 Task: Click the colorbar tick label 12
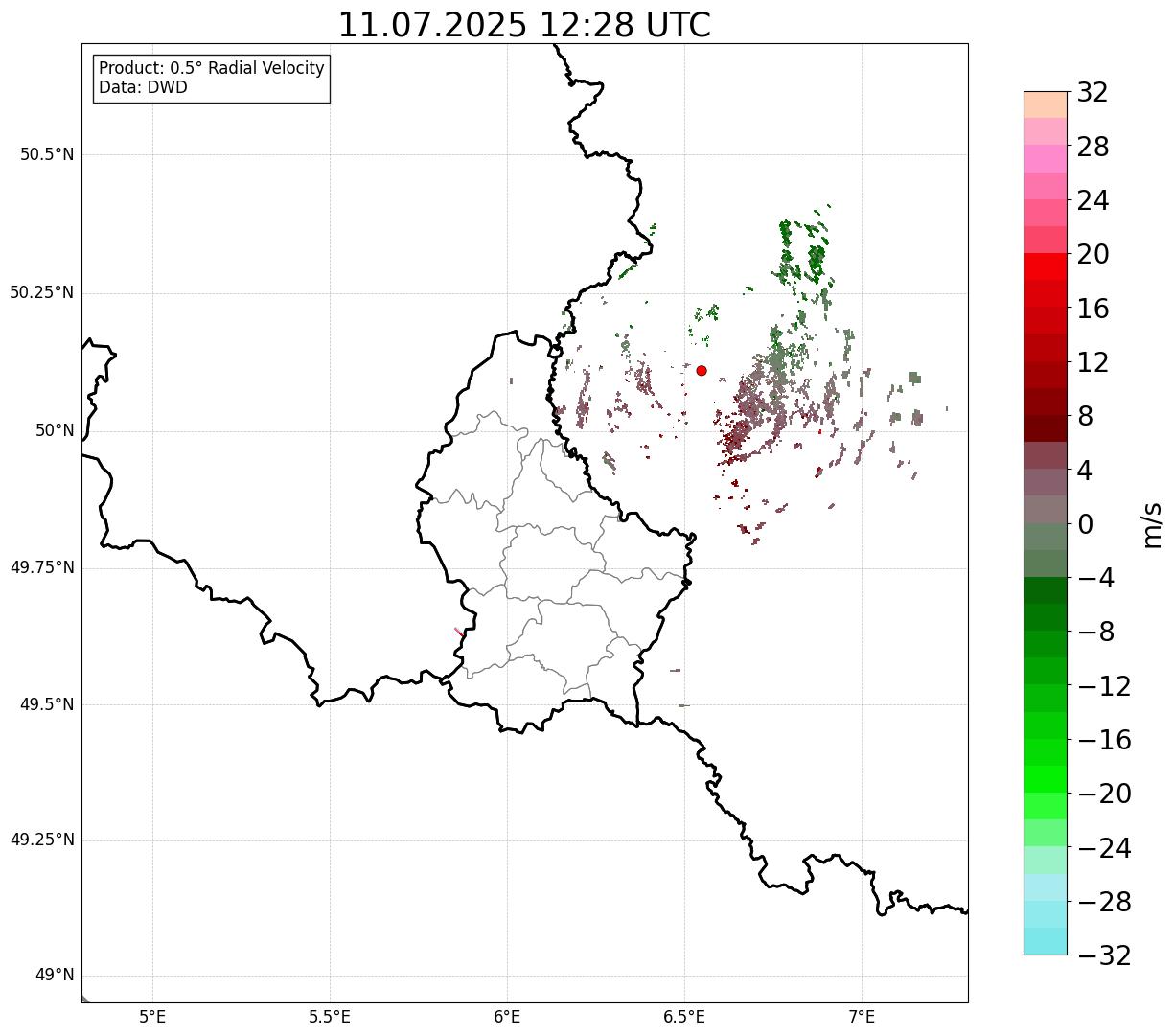point(1093,362)
